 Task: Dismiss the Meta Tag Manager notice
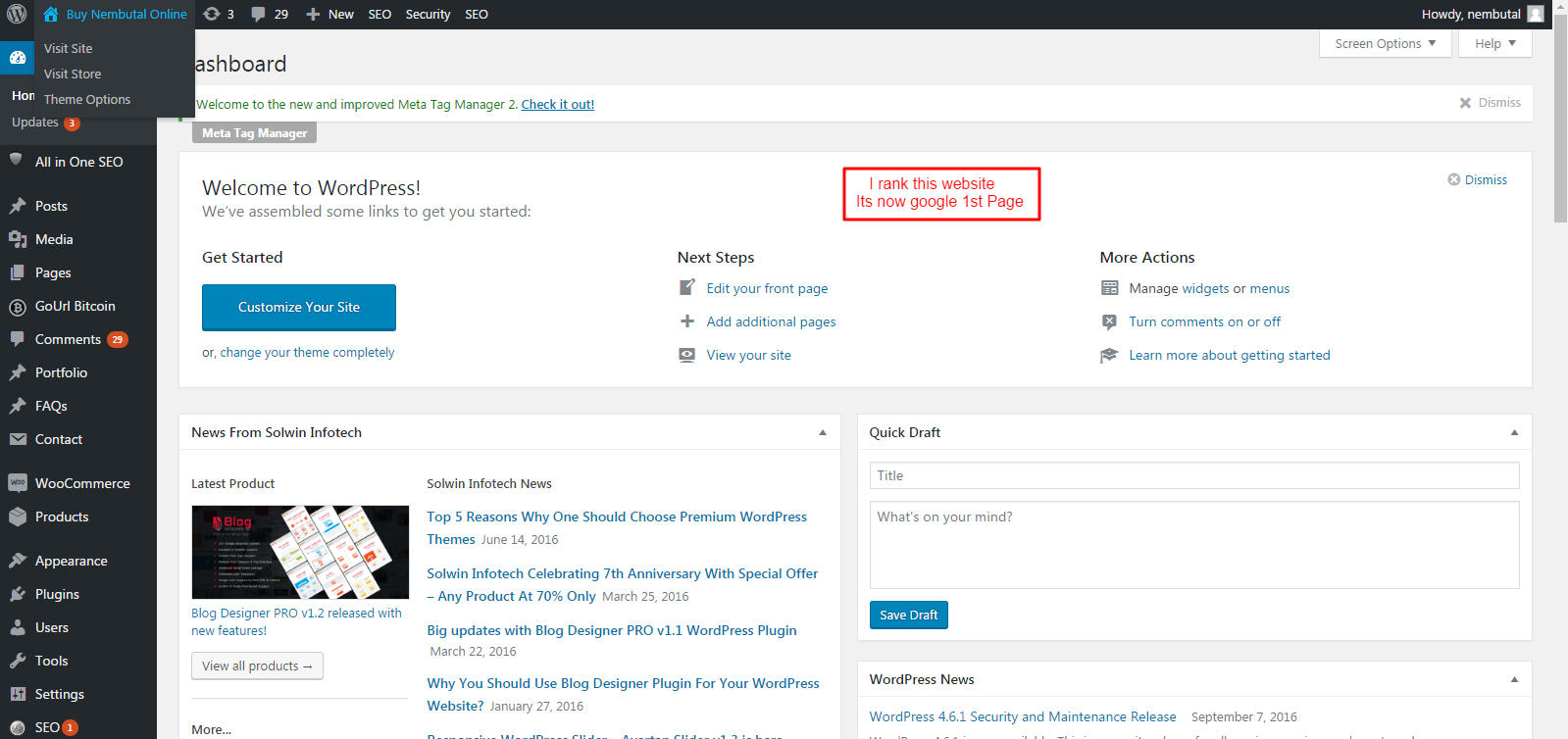1490,102
